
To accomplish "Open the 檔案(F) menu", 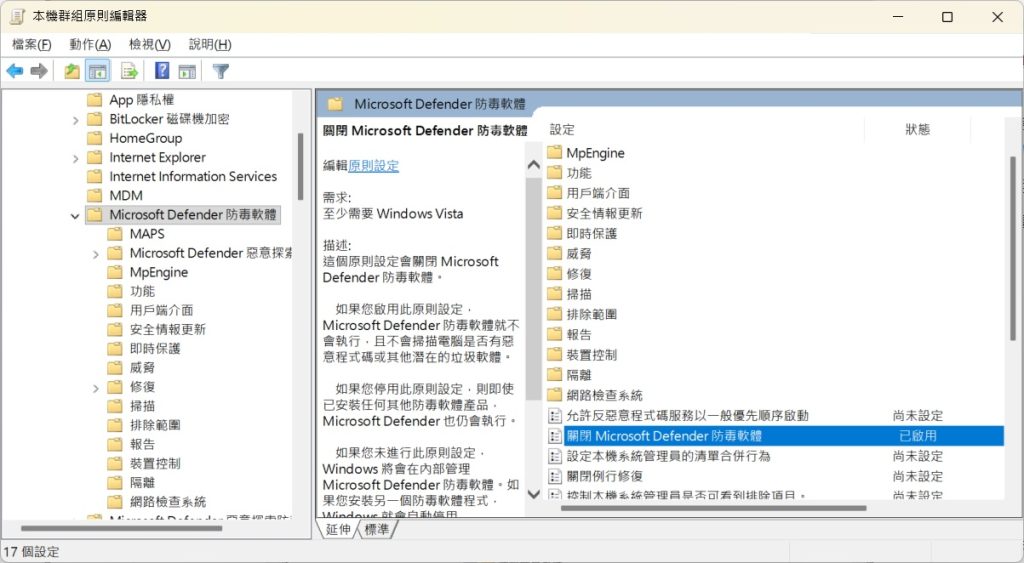I will point(31,45).
